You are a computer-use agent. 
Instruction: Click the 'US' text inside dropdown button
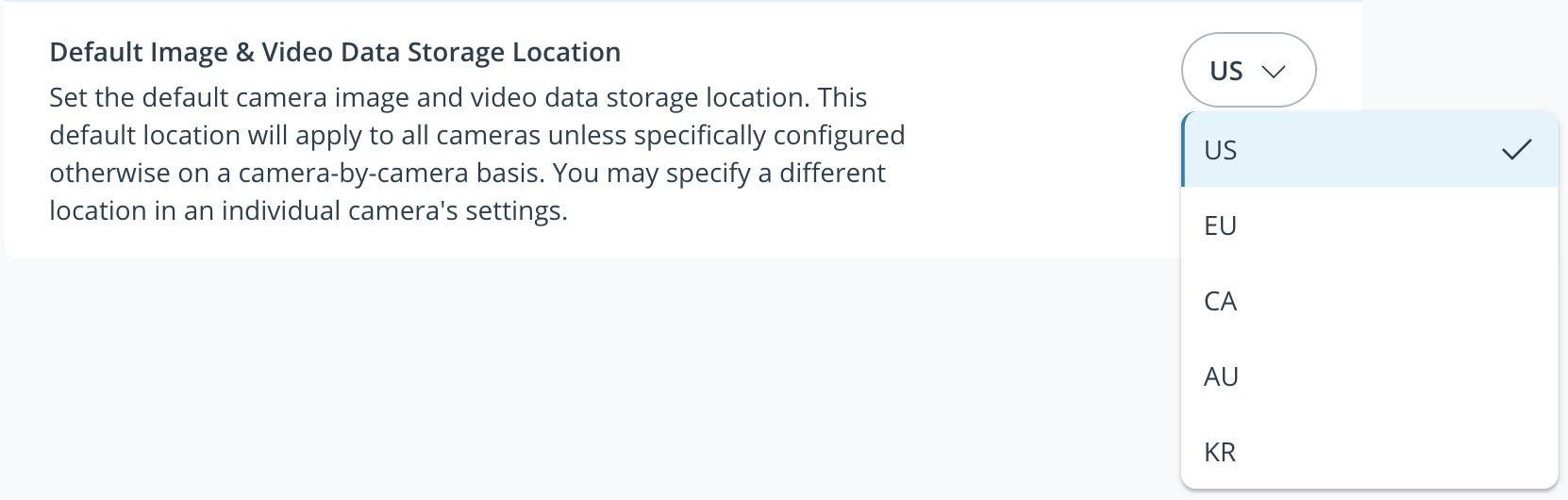[1226, 72]
